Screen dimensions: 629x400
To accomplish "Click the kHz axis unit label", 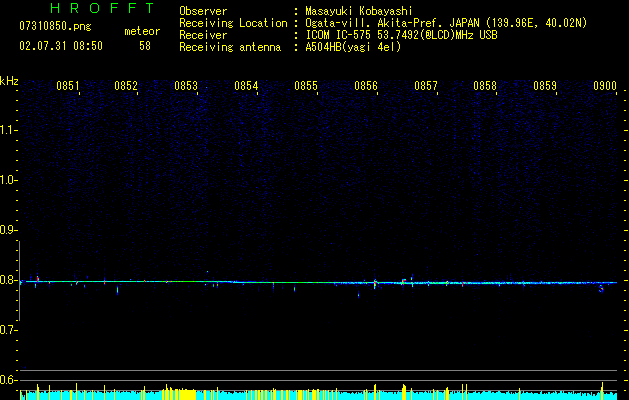I will pyautogui.click(x=9, y=81).
